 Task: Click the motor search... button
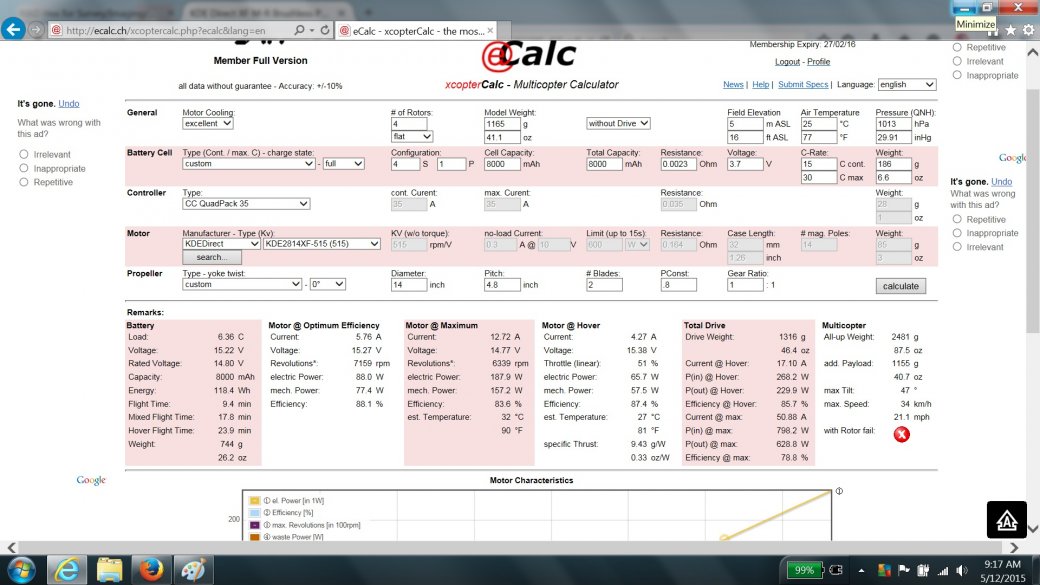coord(212,257)
